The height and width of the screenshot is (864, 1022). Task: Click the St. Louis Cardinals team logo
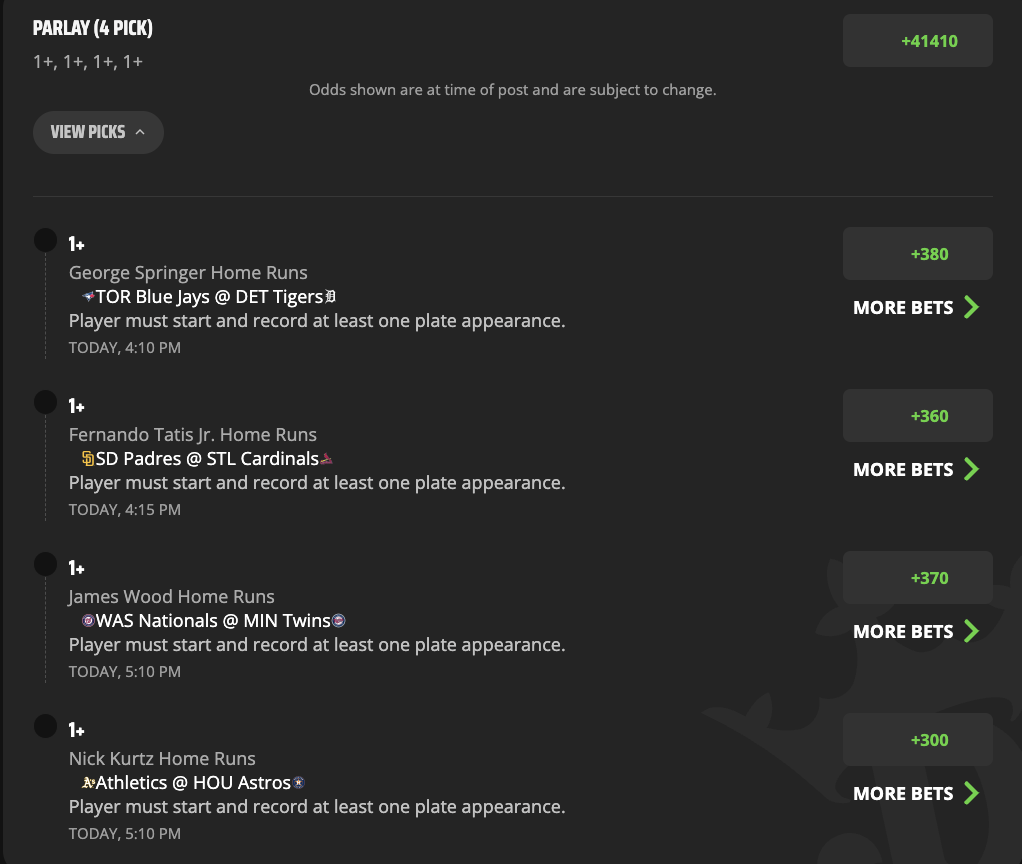(x=327, y=459)
